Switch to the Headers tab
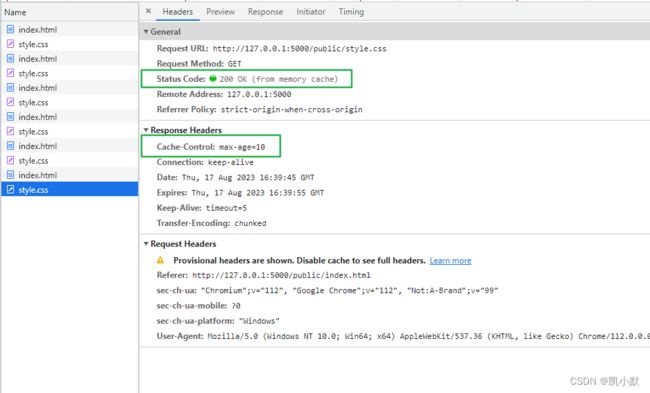Viewport: 650px width, 393px height. pos(177,12)
